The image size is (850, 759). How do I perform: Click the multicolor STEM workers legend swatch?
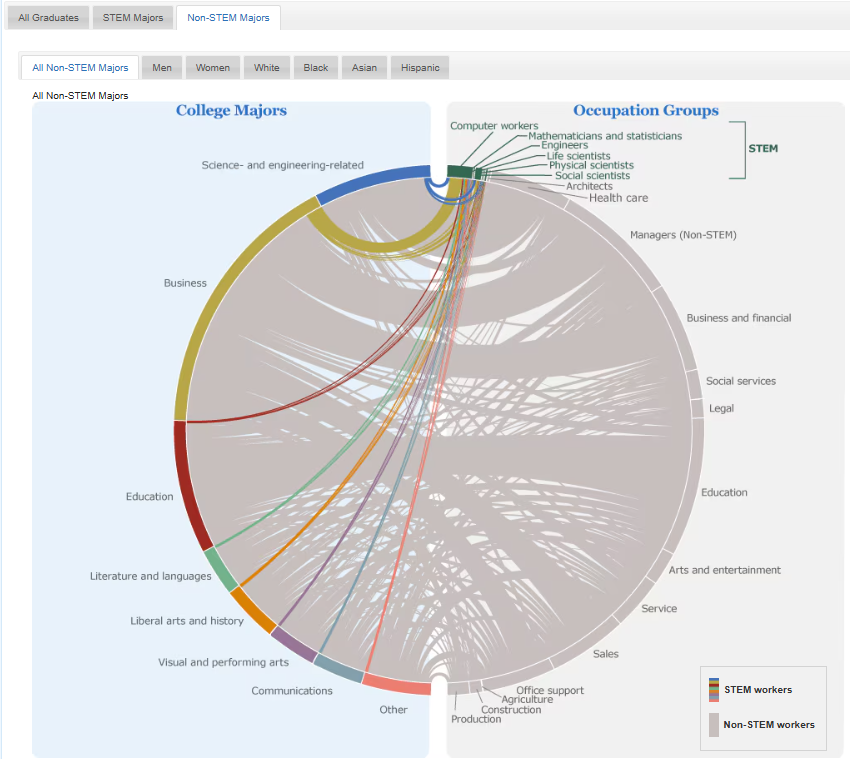pos(714,689)
